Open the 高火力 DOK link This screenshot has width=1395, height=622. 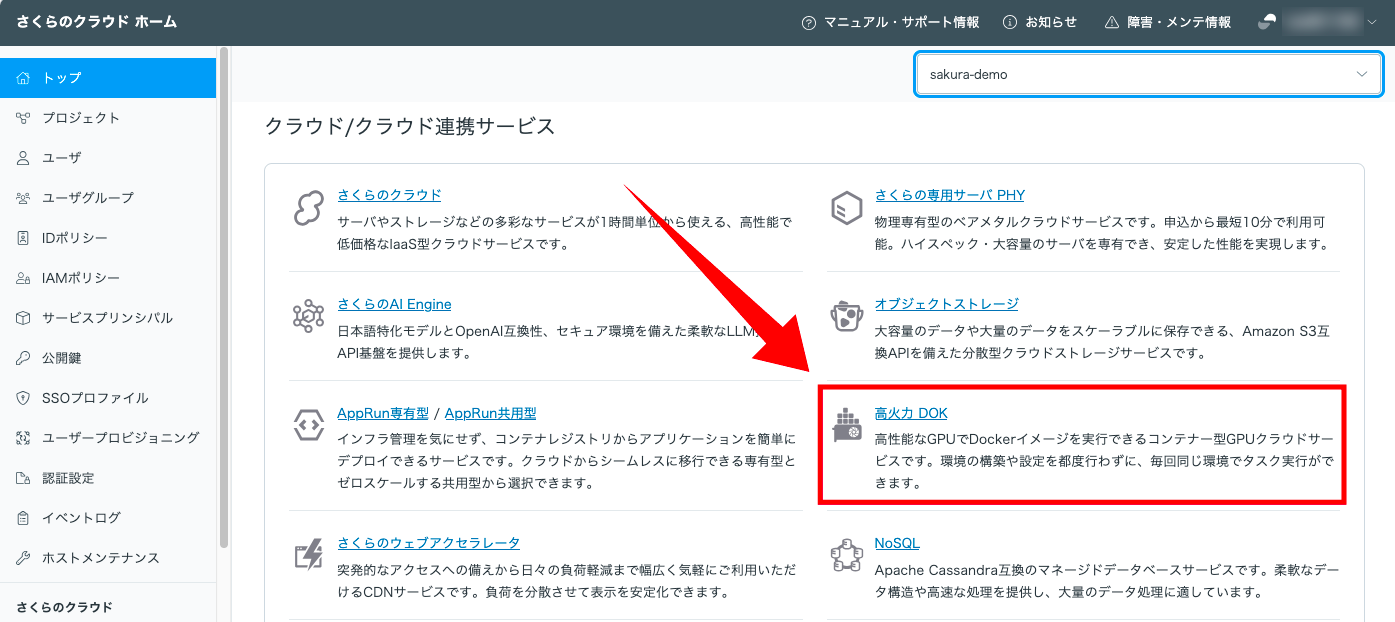pos(910,413)
